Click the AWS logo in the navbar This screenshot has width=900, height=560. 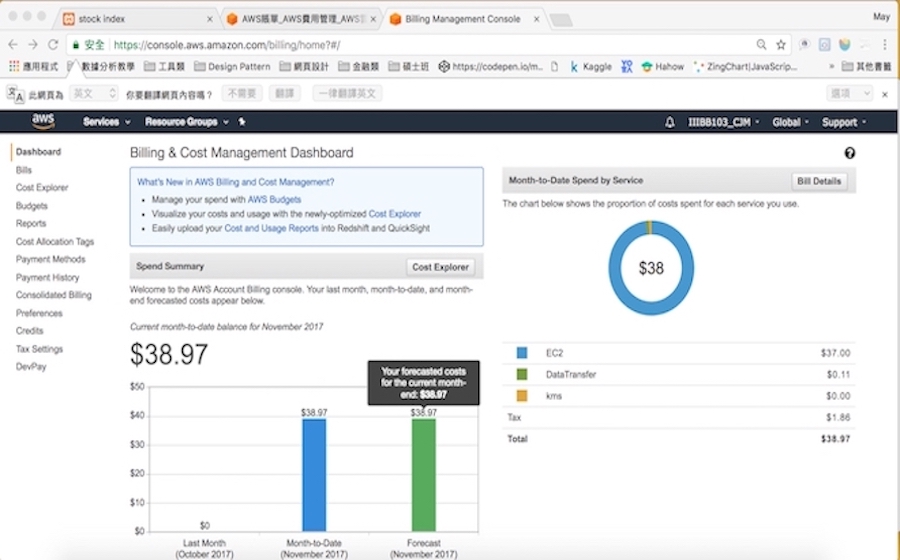[x=43, y=121]
